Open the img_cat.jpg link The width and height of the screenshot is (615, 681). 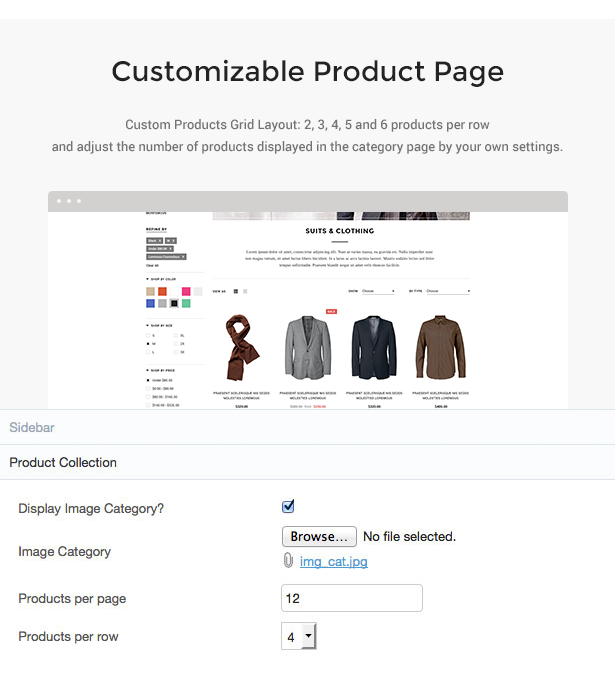tap(333, 562)
